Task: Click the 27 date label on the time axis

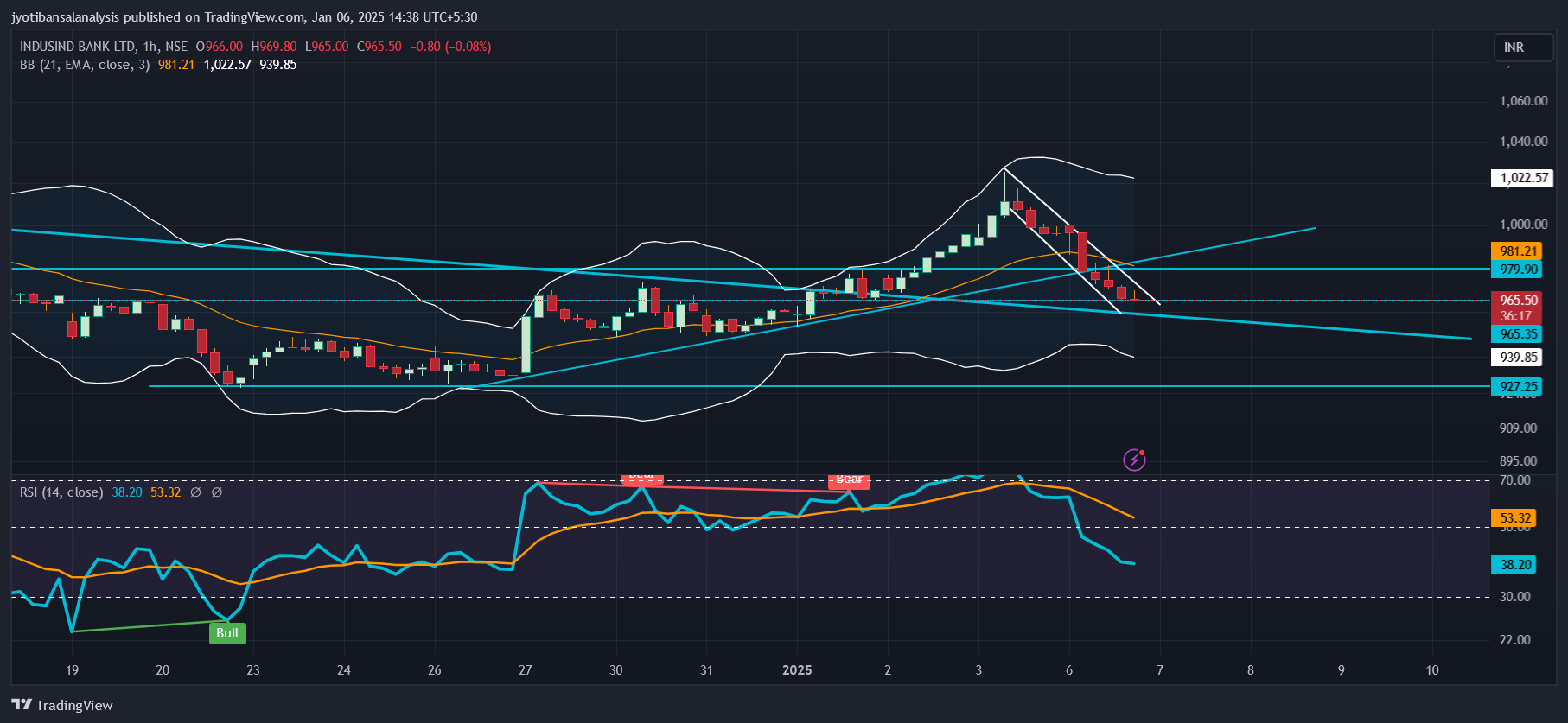Action: (526, 670)
